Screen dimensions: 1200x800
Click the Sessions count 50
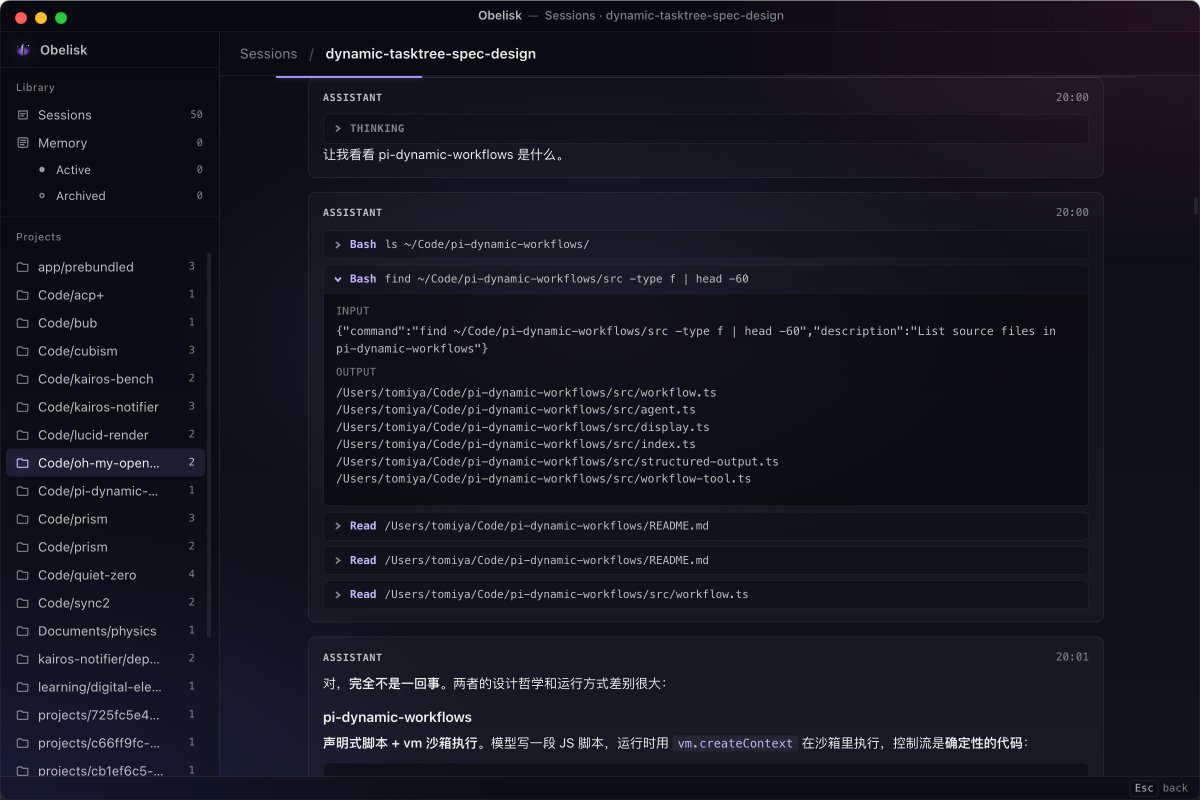click(196, 115)
